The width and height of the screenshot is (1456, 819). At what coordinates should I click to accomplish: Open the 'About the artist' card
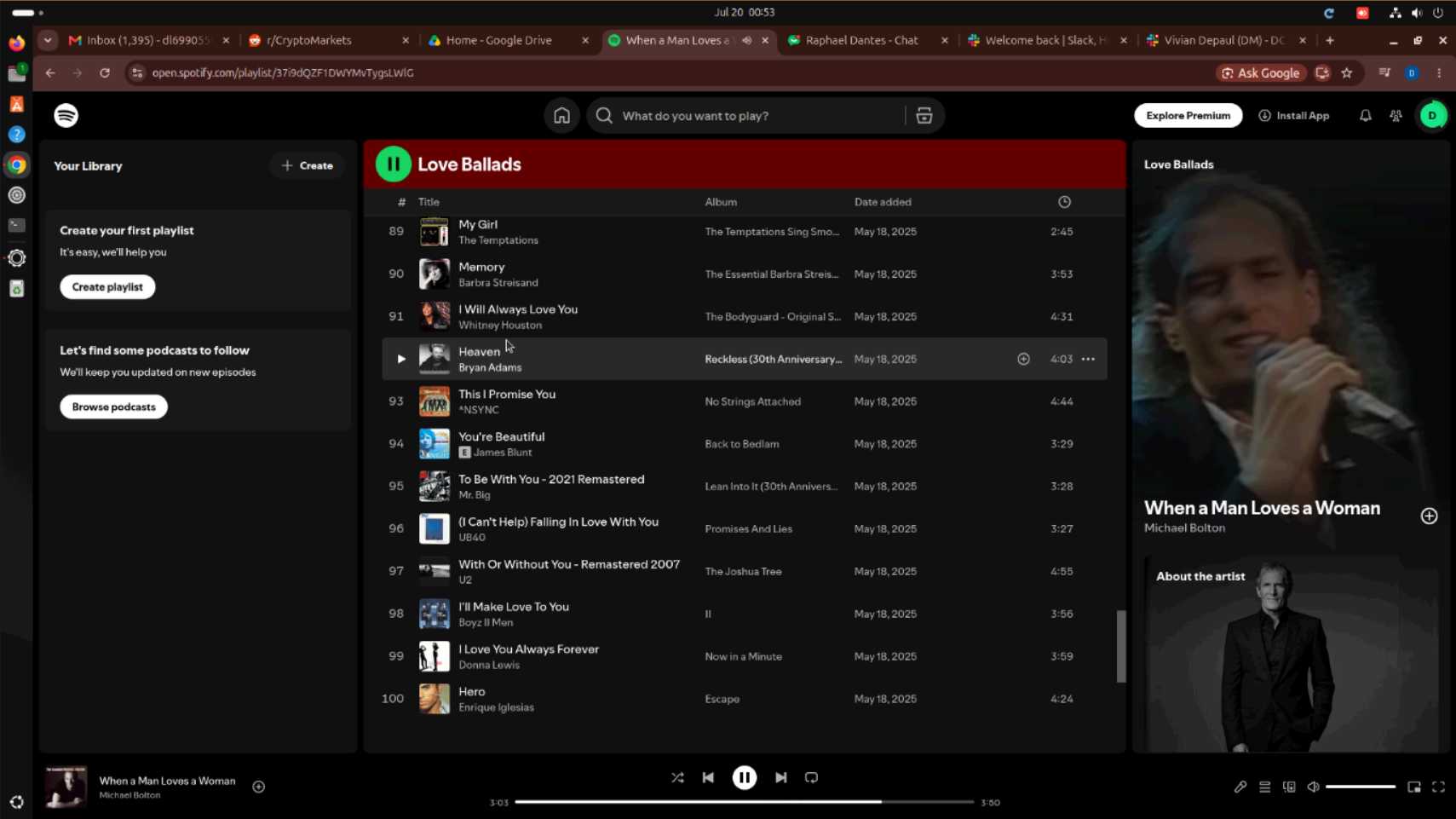pos(1291,654)
